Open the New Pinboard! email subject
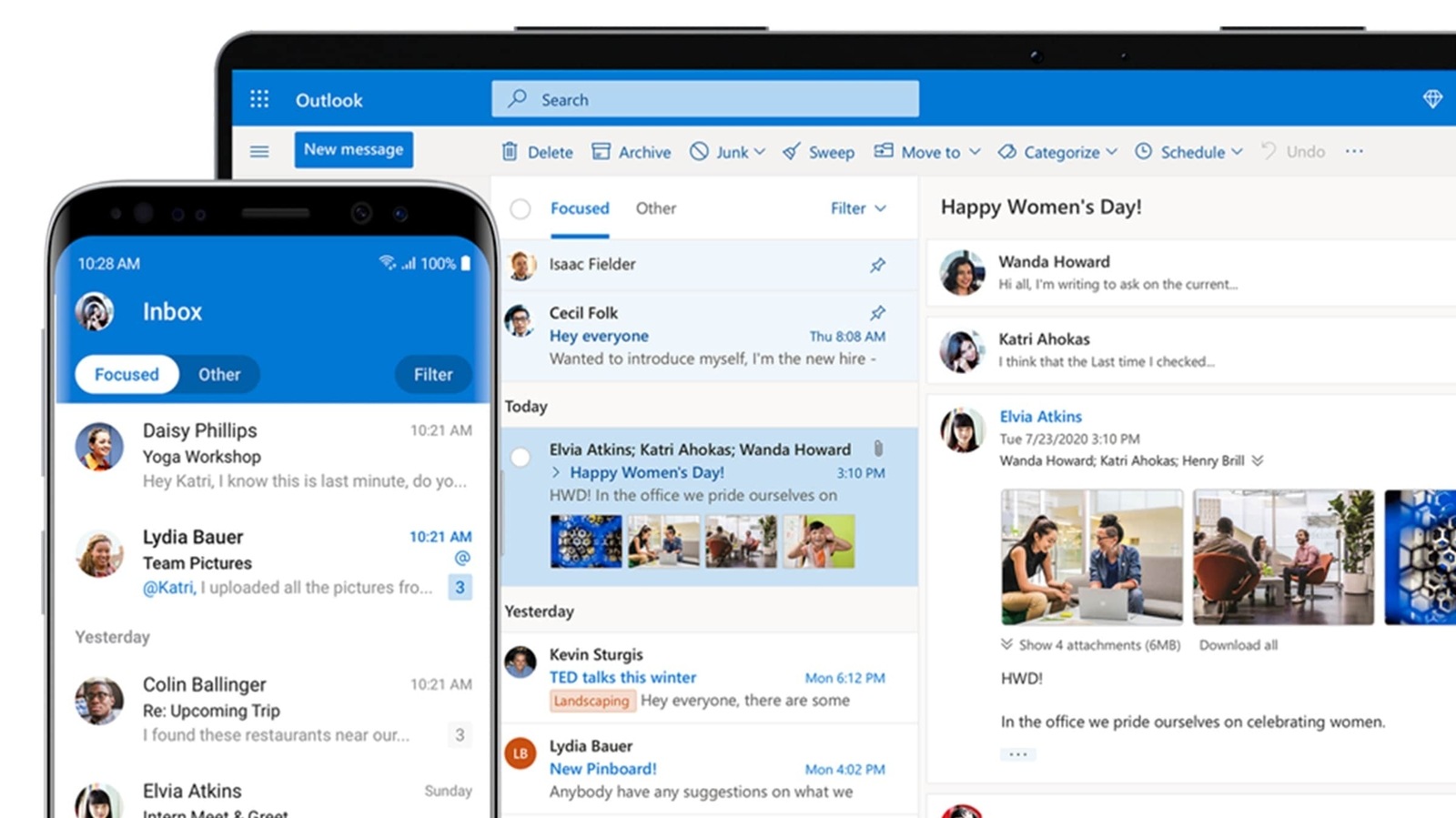 [602, 769]
